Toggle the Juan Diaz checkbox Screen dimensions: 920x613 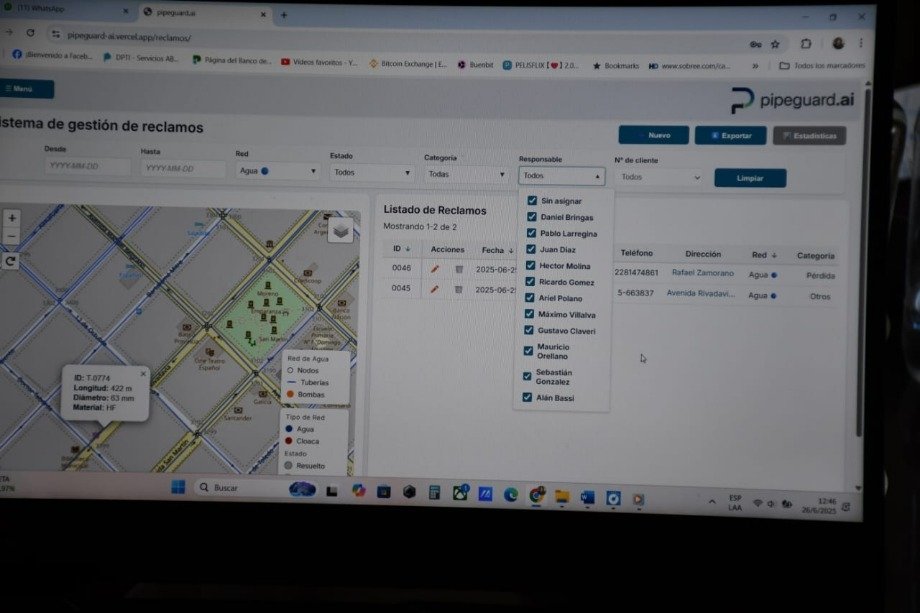531,249
